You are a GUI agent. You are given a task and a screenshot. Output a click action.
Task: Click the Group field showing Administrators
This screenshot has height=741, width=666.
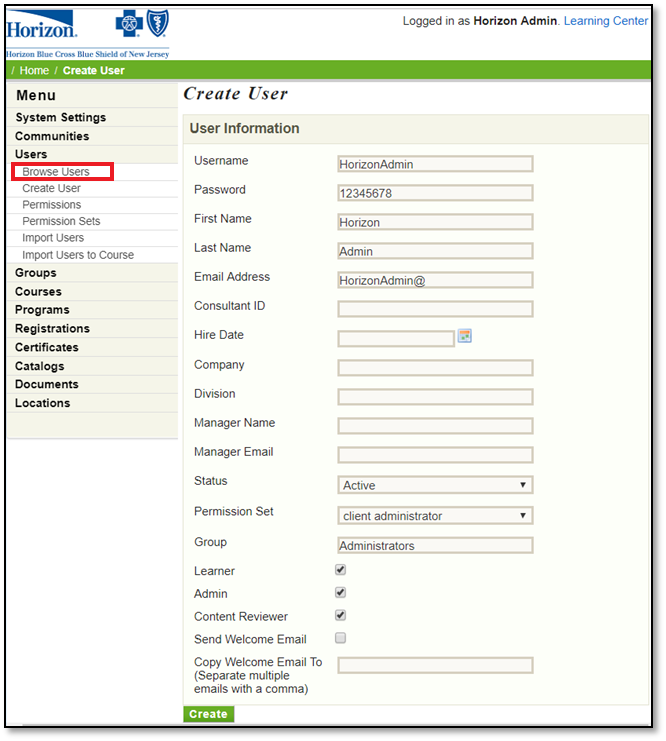pyautogui.click(x=435, y=545)
